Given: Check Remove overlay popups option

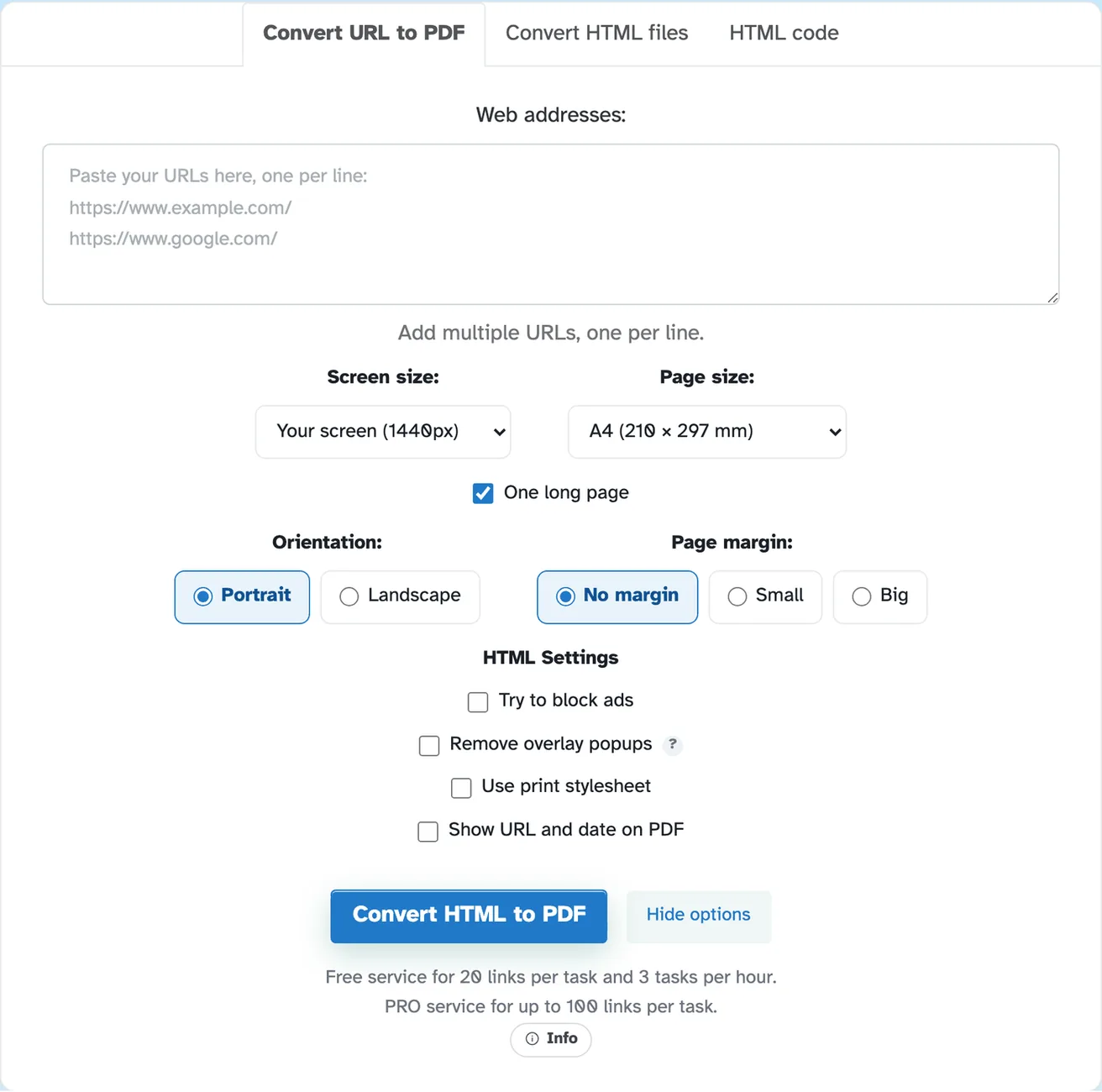Looking at the screenshot, I should 429,745.
